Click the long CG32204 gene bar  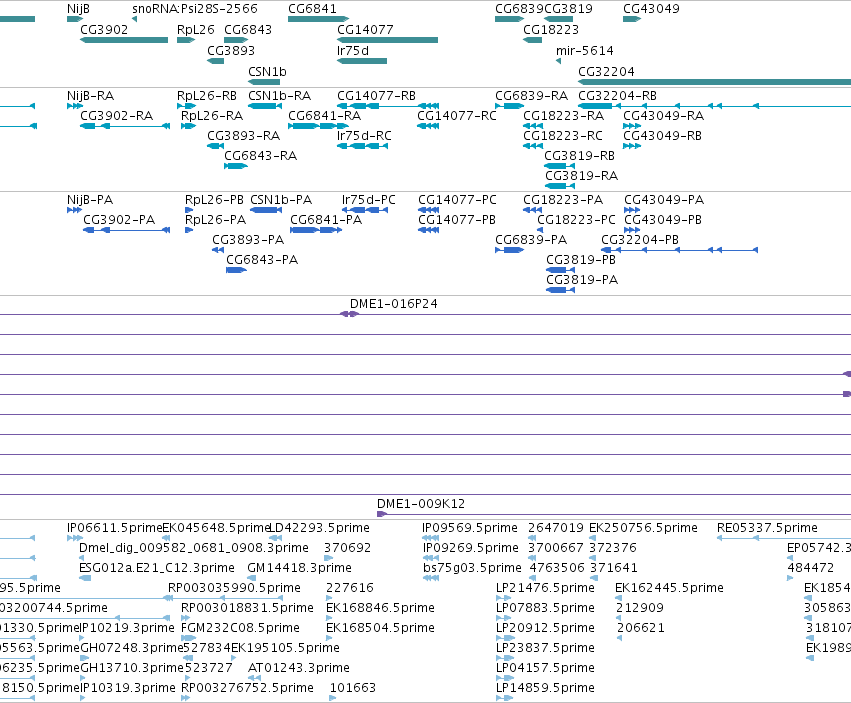(714, 82)
